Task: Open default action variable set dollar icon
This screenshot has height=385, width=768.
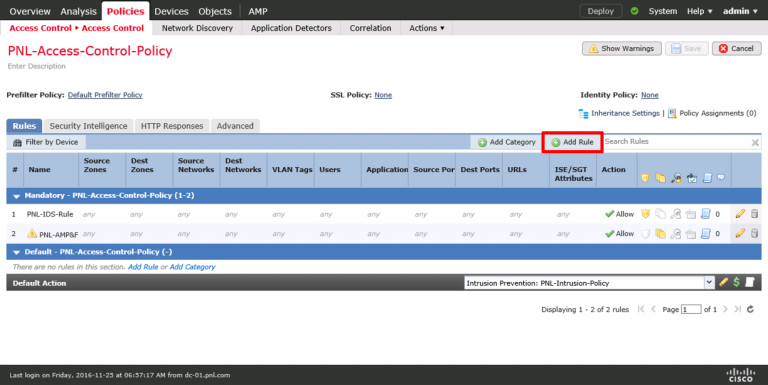Action: point(736,282)
